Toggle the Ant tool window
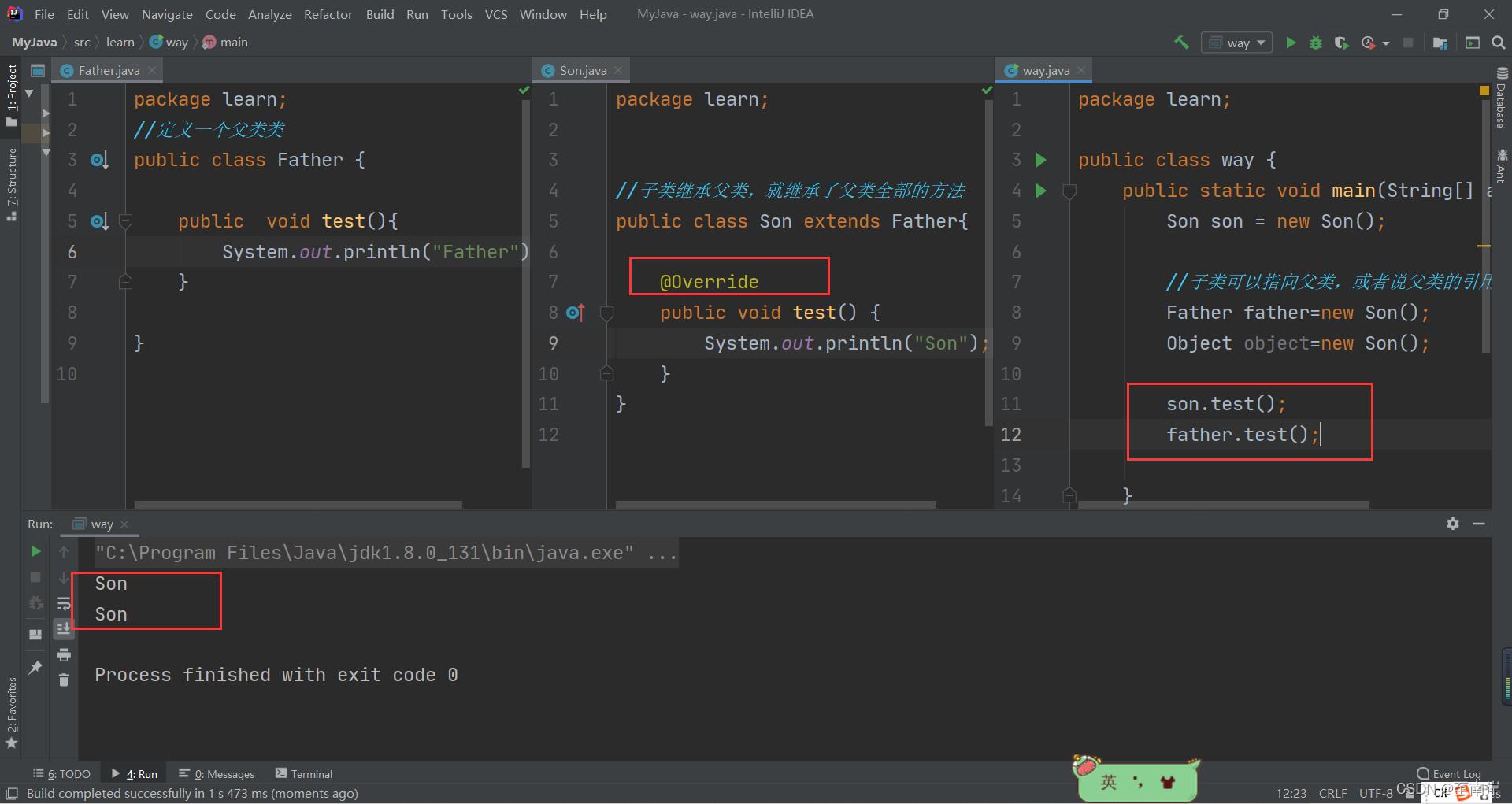The width and height of the screenshot is (1512, 804). click(1501, 165)
